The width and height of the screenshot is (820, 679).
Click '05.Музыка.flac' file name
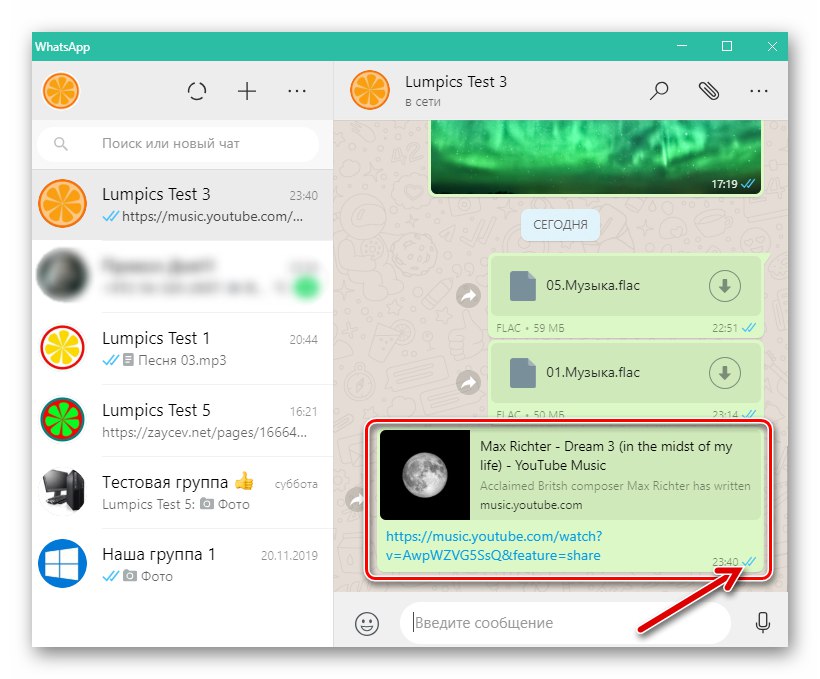pyautogui.click(x=593, y=286)
